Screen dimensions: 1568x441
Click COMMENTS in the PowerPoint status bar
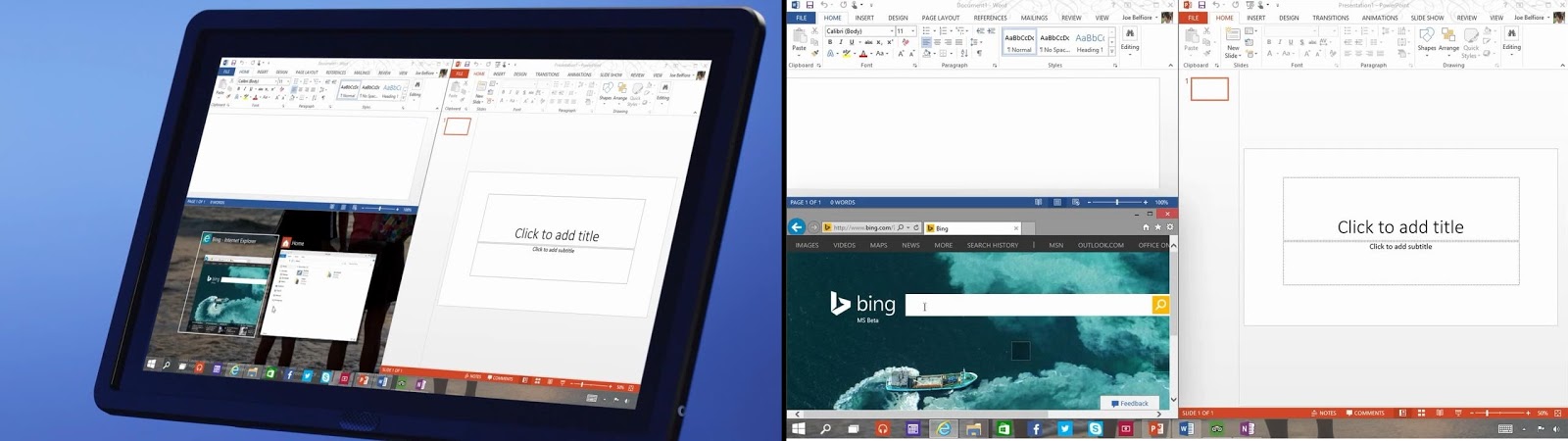(x=1366, y=414)
